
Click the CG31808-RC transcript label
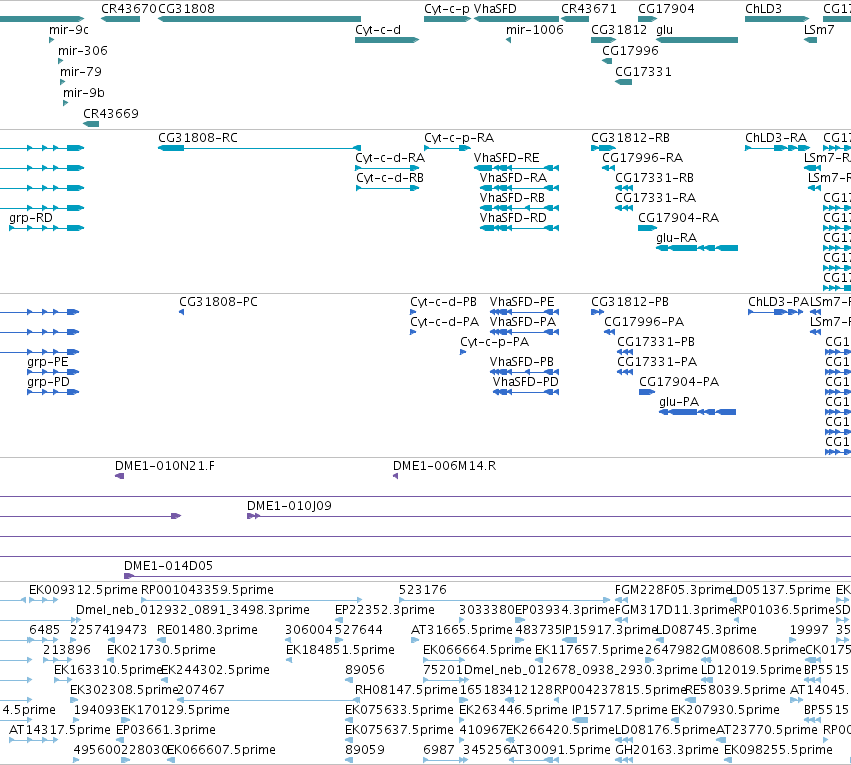click(x=198, y=138)
